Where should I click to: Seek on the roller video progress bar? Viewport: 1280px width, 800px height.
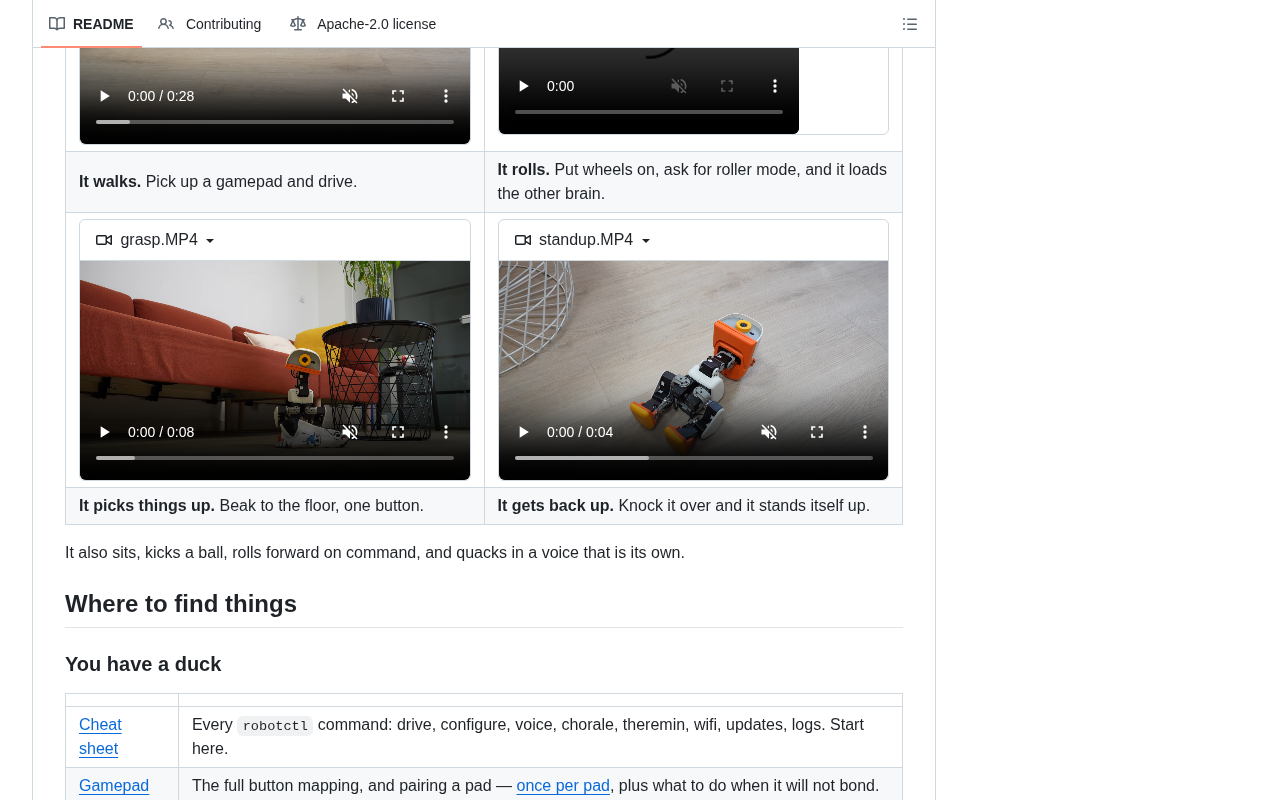[649, 112]
